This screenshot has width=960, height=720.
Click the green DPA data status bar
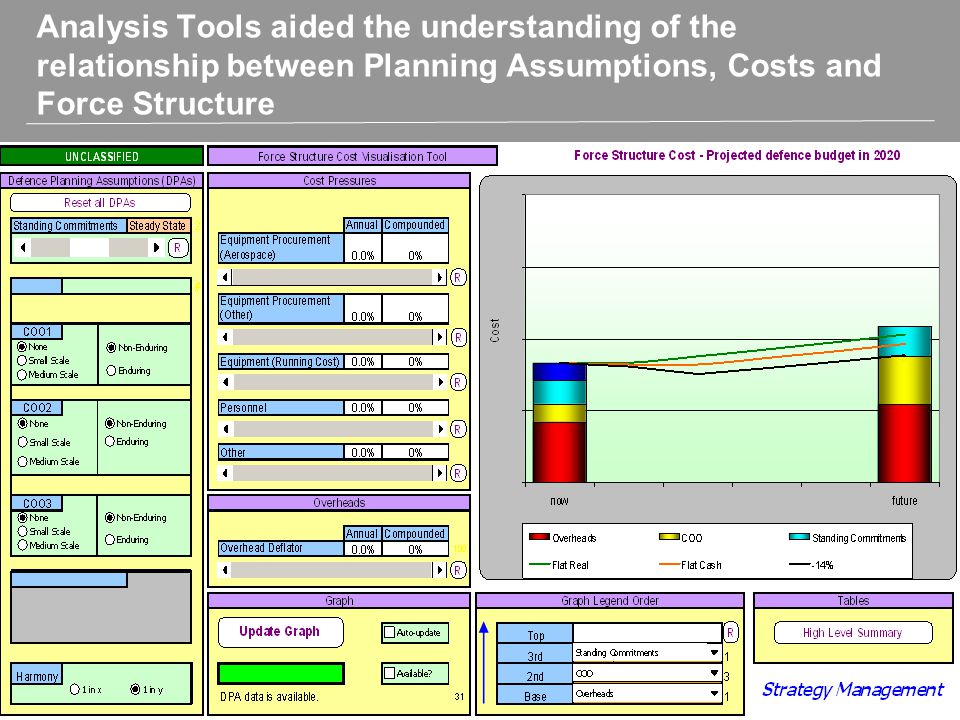click(x=281, y=673)
